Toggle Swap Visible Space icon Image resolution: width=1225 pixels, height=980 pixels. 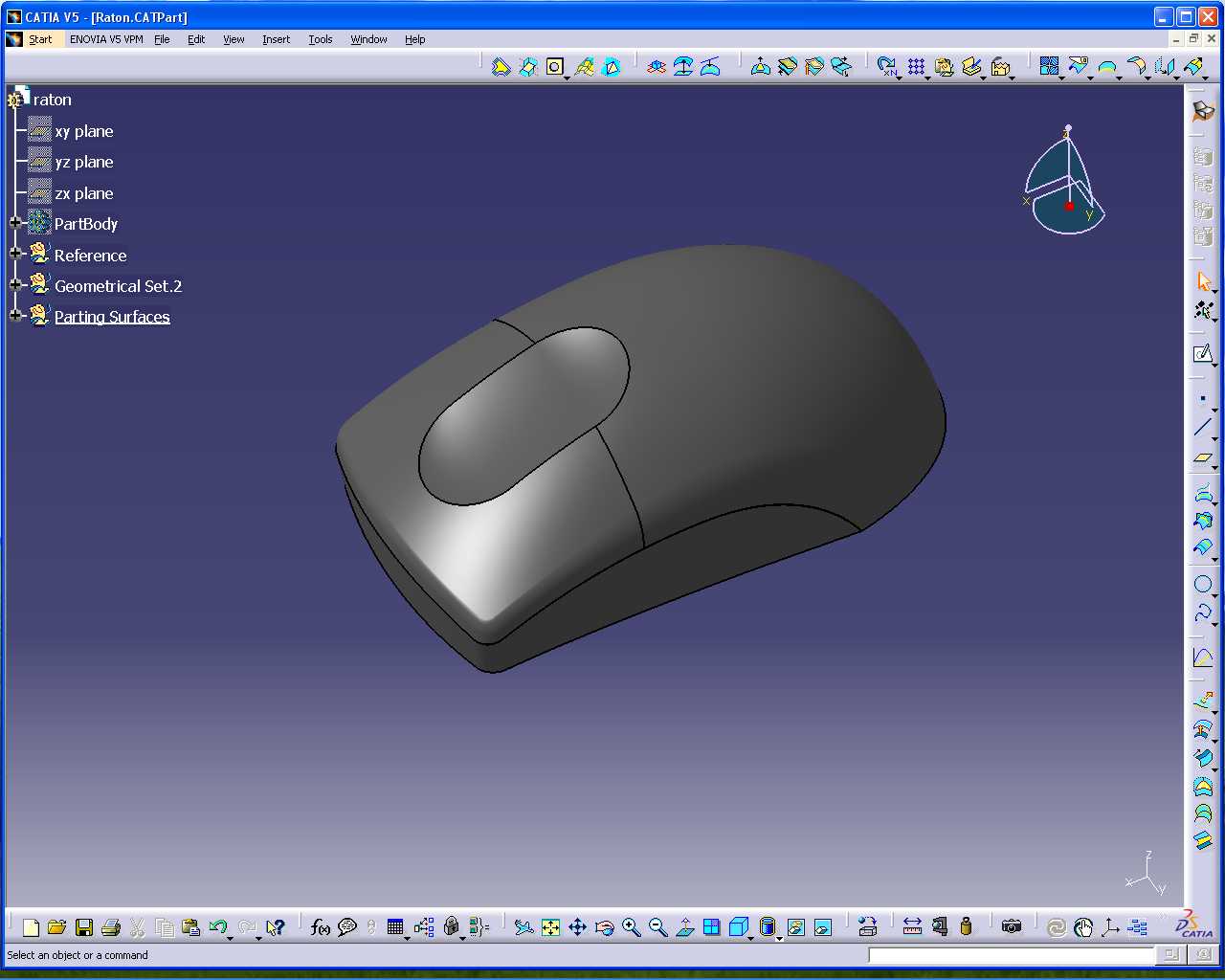coord(822,926)
